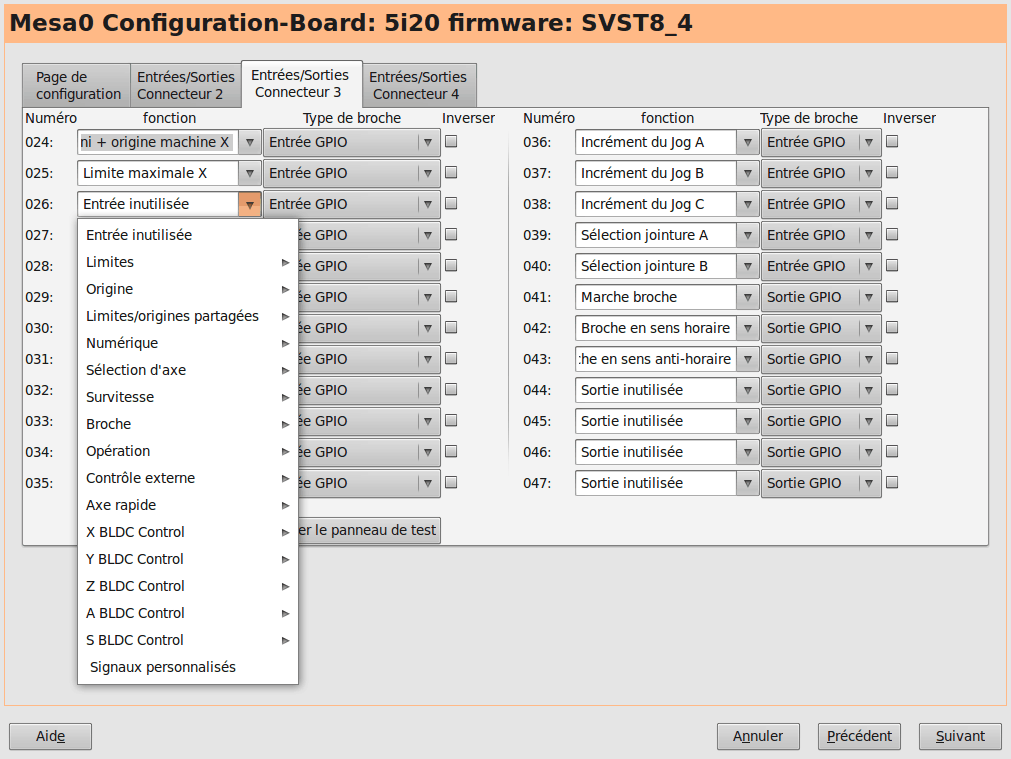Toggle Inverser checkbox for pin 030
This screenshot has width=1011, height=759.
pos(451,328)
